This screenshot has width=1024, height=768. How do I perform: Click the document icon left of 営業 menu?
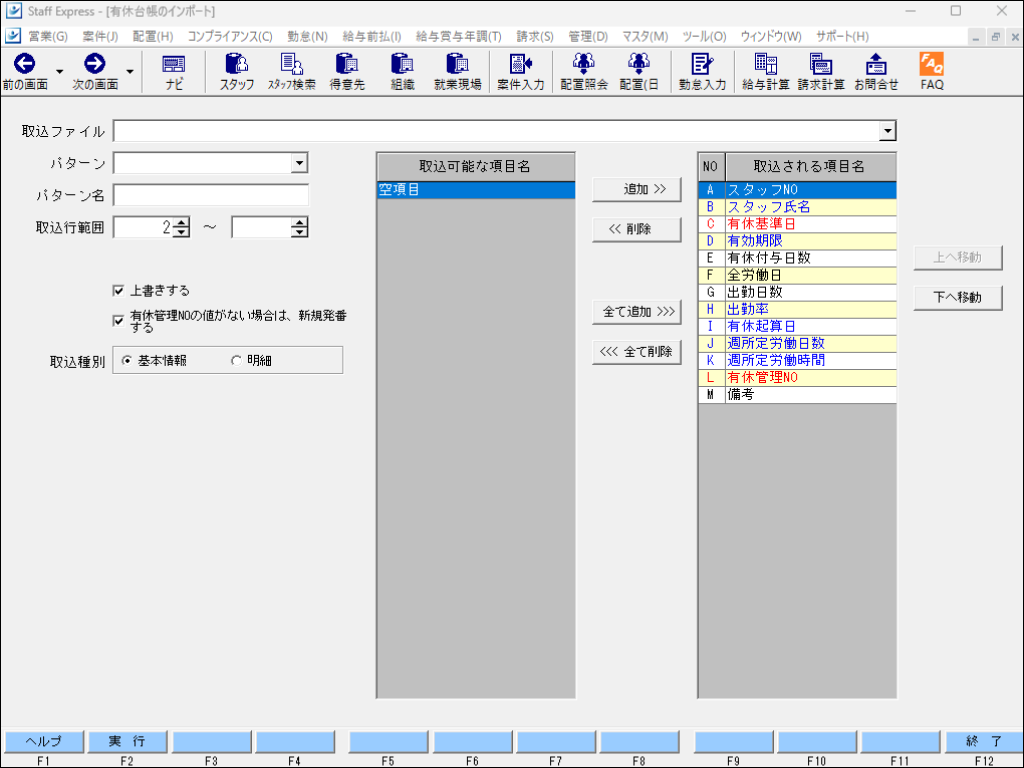pyautogui.click(x=13, y=36)
